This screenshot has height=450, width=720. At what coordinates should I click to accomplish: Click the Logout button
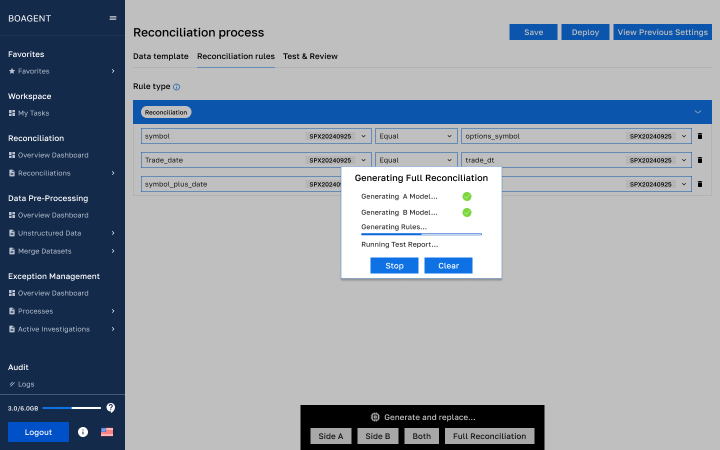(38, 432)
